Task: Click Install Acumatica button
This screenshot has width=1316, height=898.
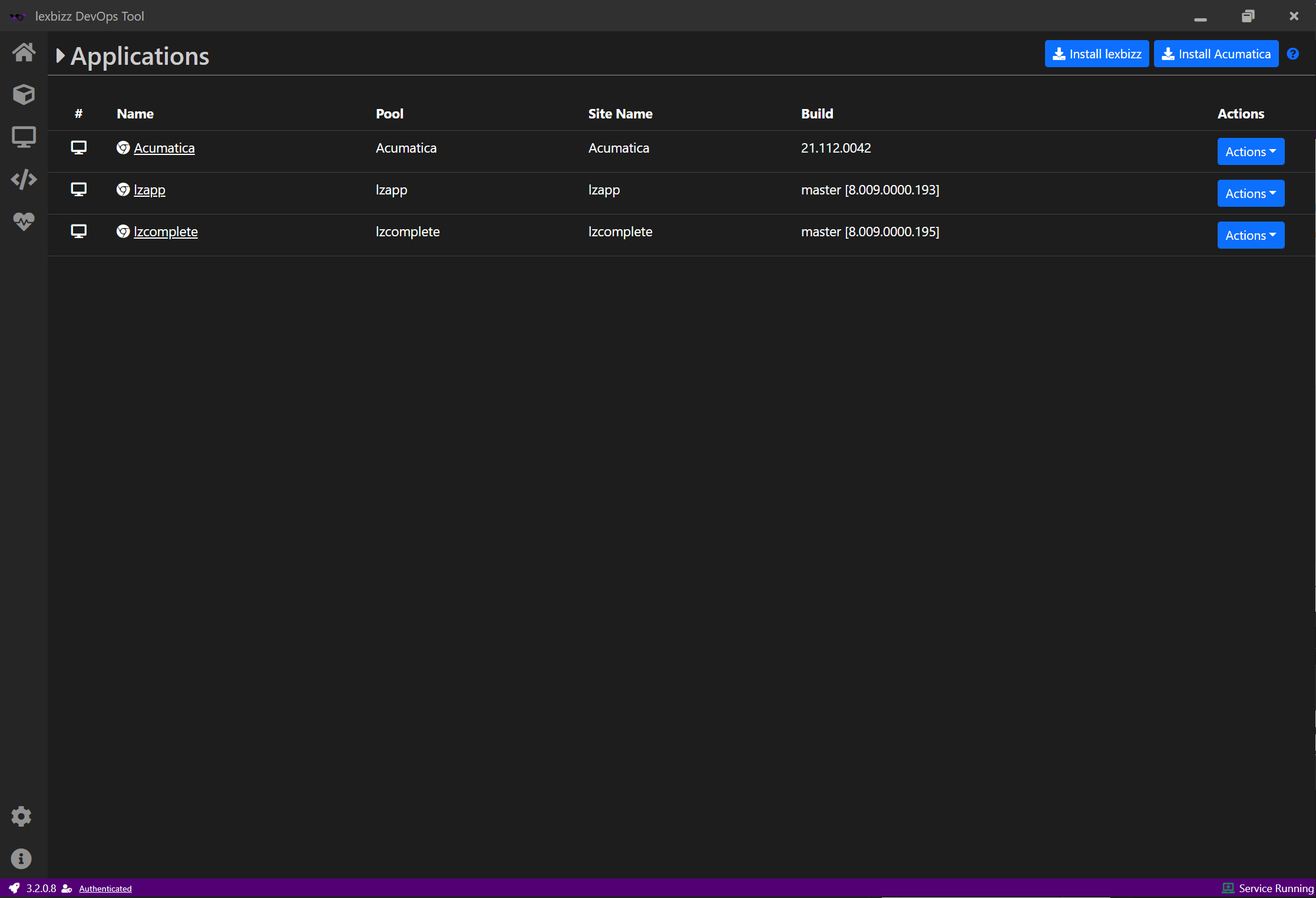Action: click(1216, 54)
